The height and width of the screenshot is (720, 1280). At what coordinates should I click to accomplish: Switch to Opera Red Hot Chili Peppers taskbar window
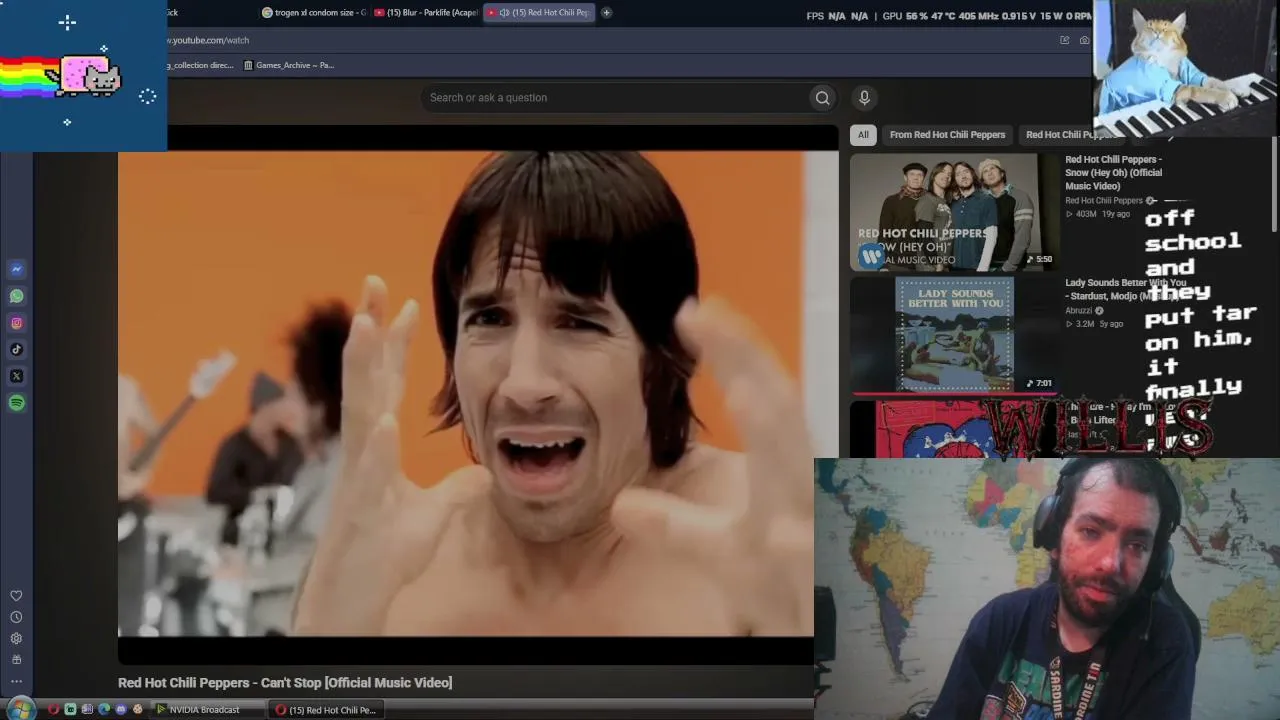[x=326, y=710]
